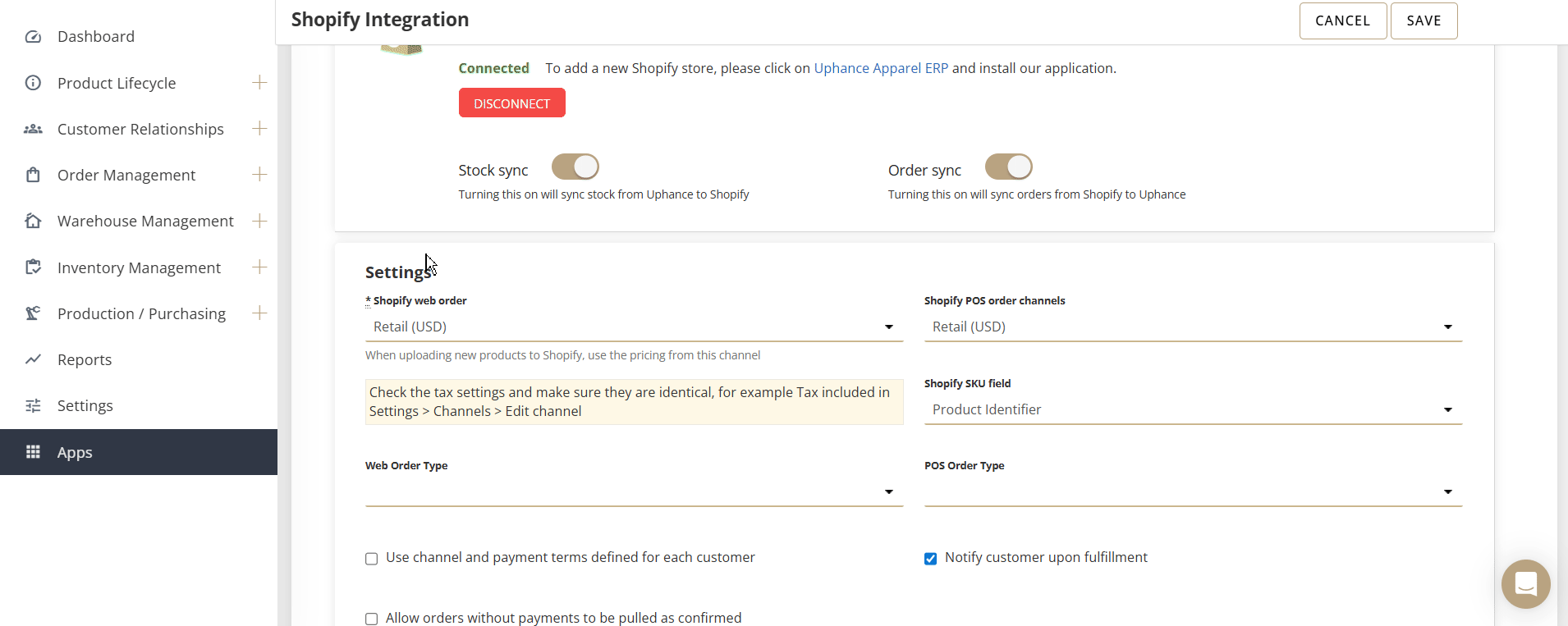Select Apps in the sidebar
1568x626 pixels.
pyautogui.click(x=75, y=453)
